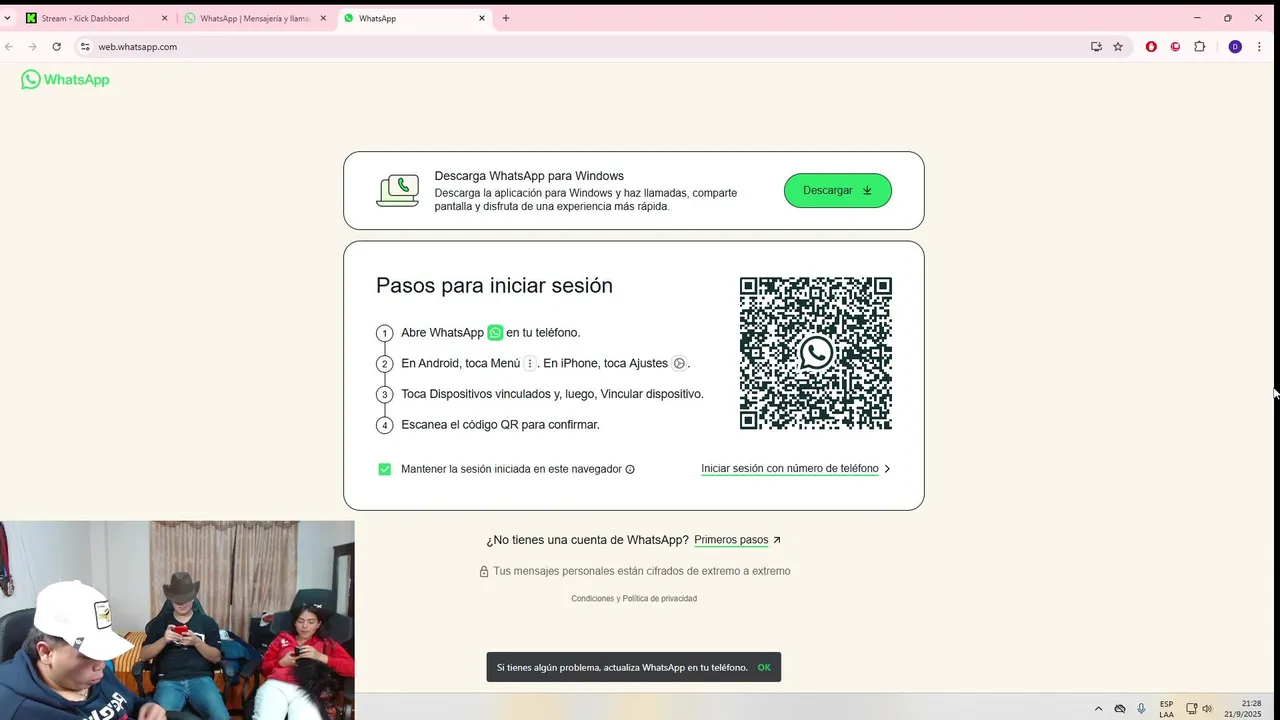
Task: Click the site information icon in address bar
Action: click(x=86, y=47)
